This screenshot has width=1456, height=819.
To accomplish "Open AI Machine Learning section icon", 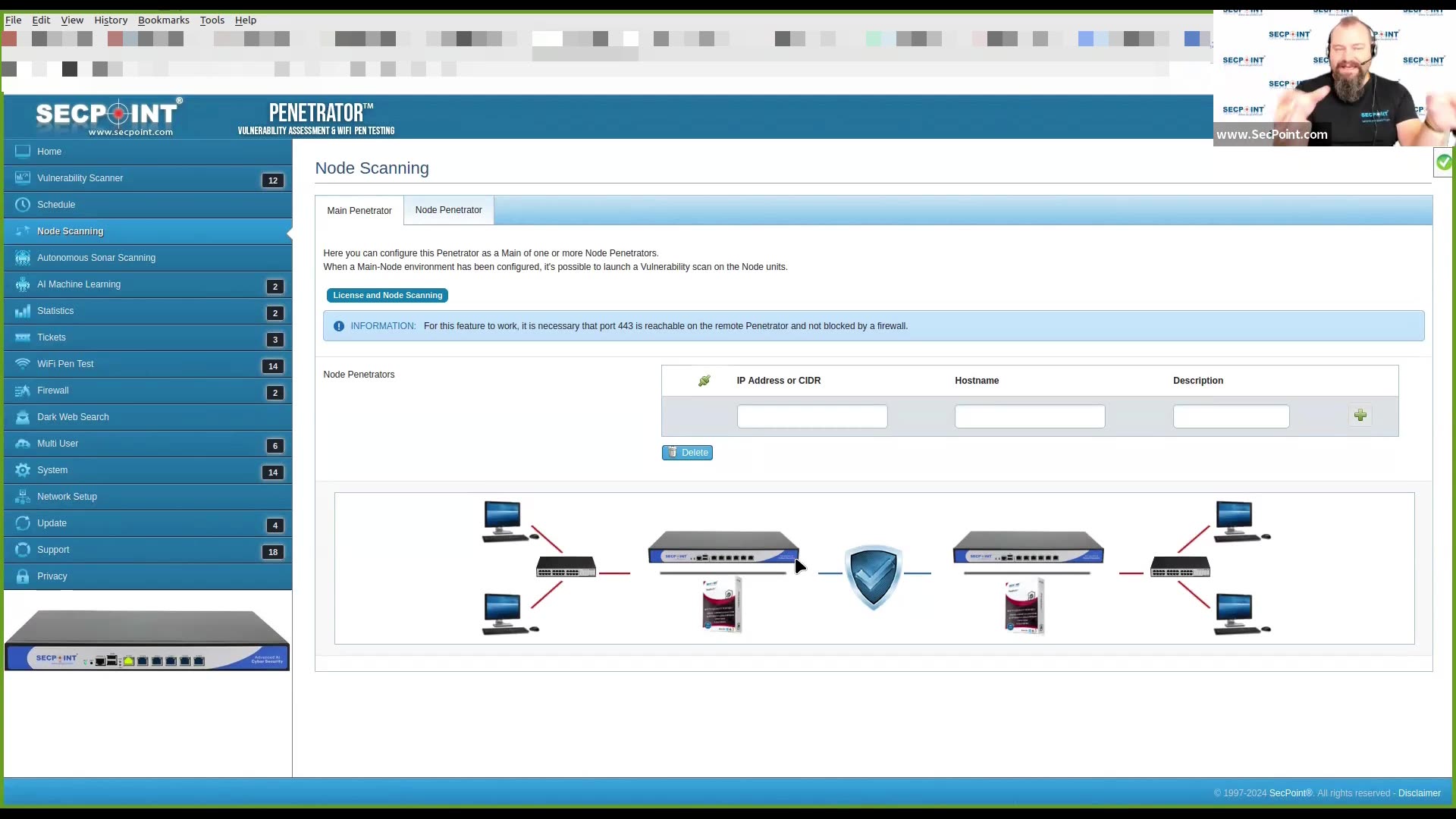I will coord(23,284).
